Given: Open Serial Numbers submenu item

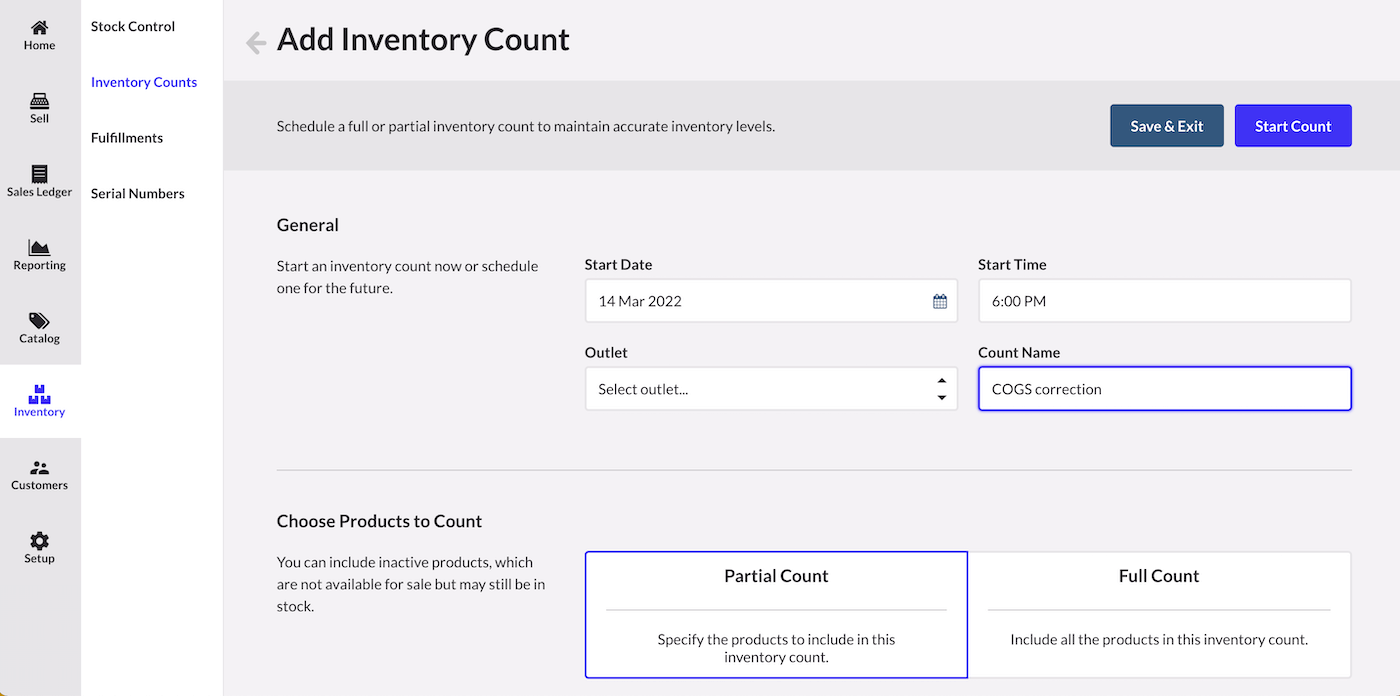Looking at the screenshot, I should click(x=138, y=193).
